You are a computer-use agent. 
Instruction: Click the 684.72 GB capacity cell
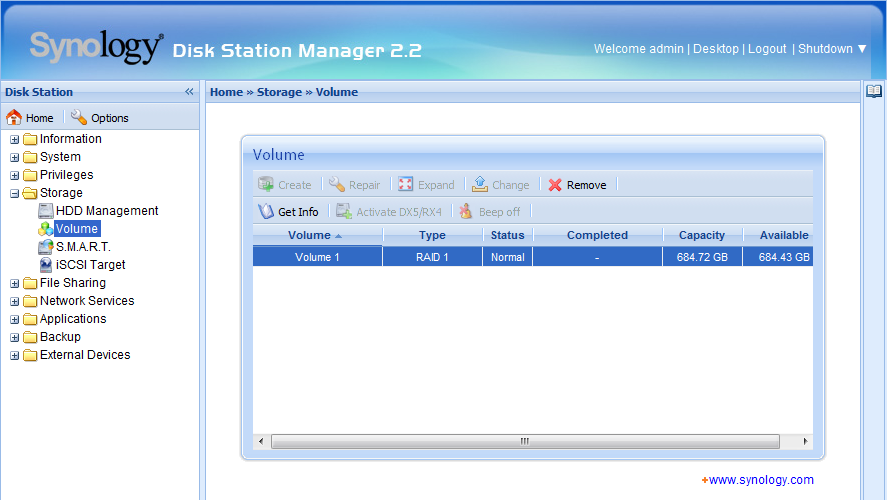pos(702,257)
